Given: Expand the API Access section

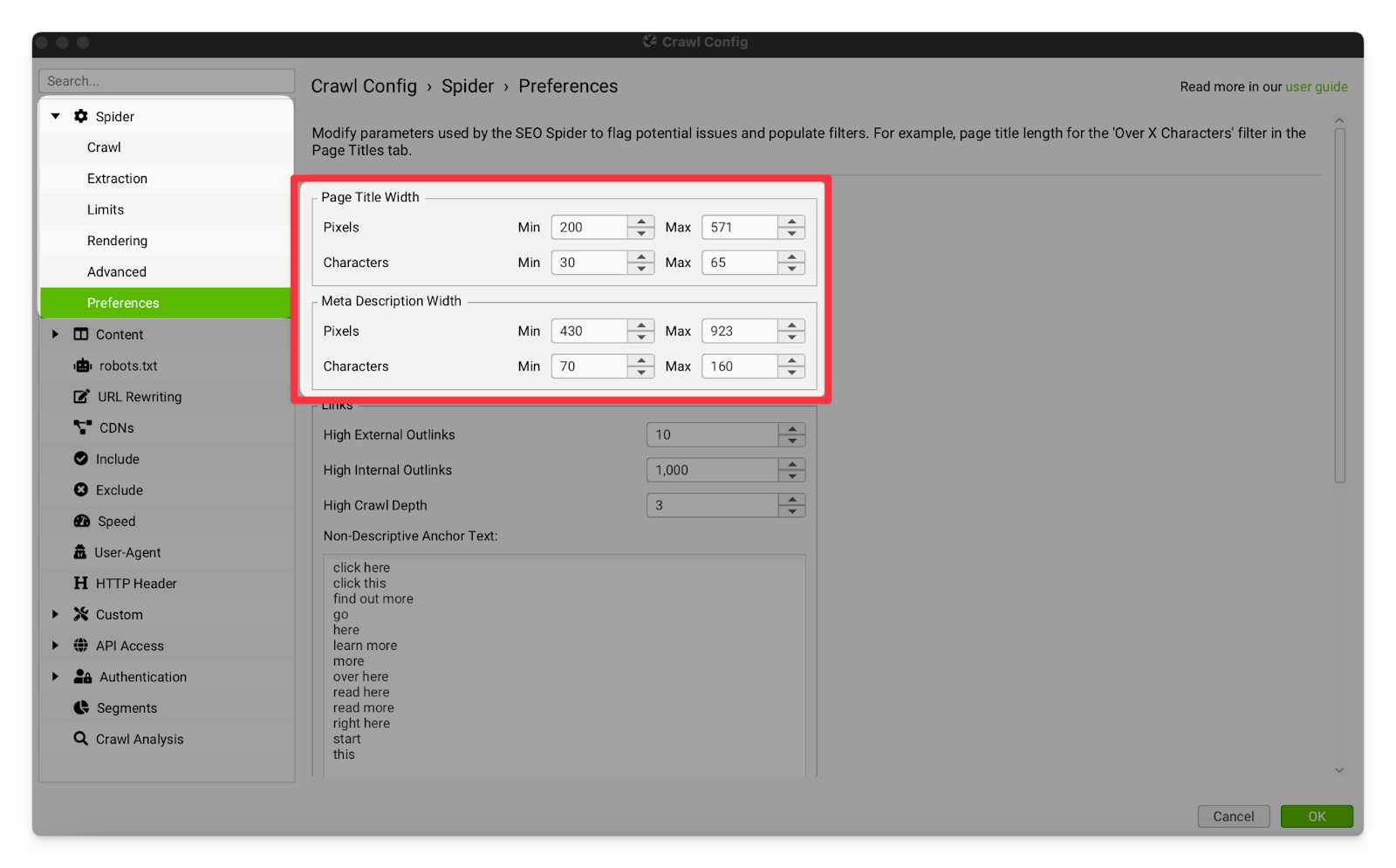Looking at the screenshot, I should click(56, 646).
